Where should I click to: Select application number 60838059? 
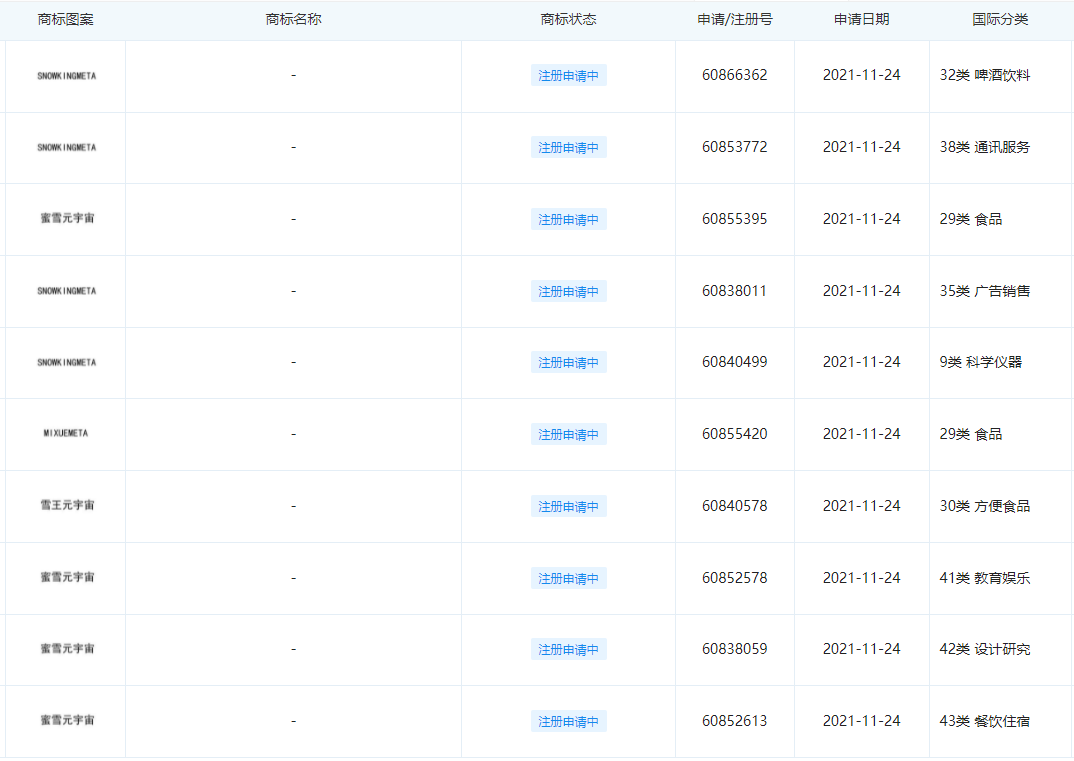pos(734,649)
